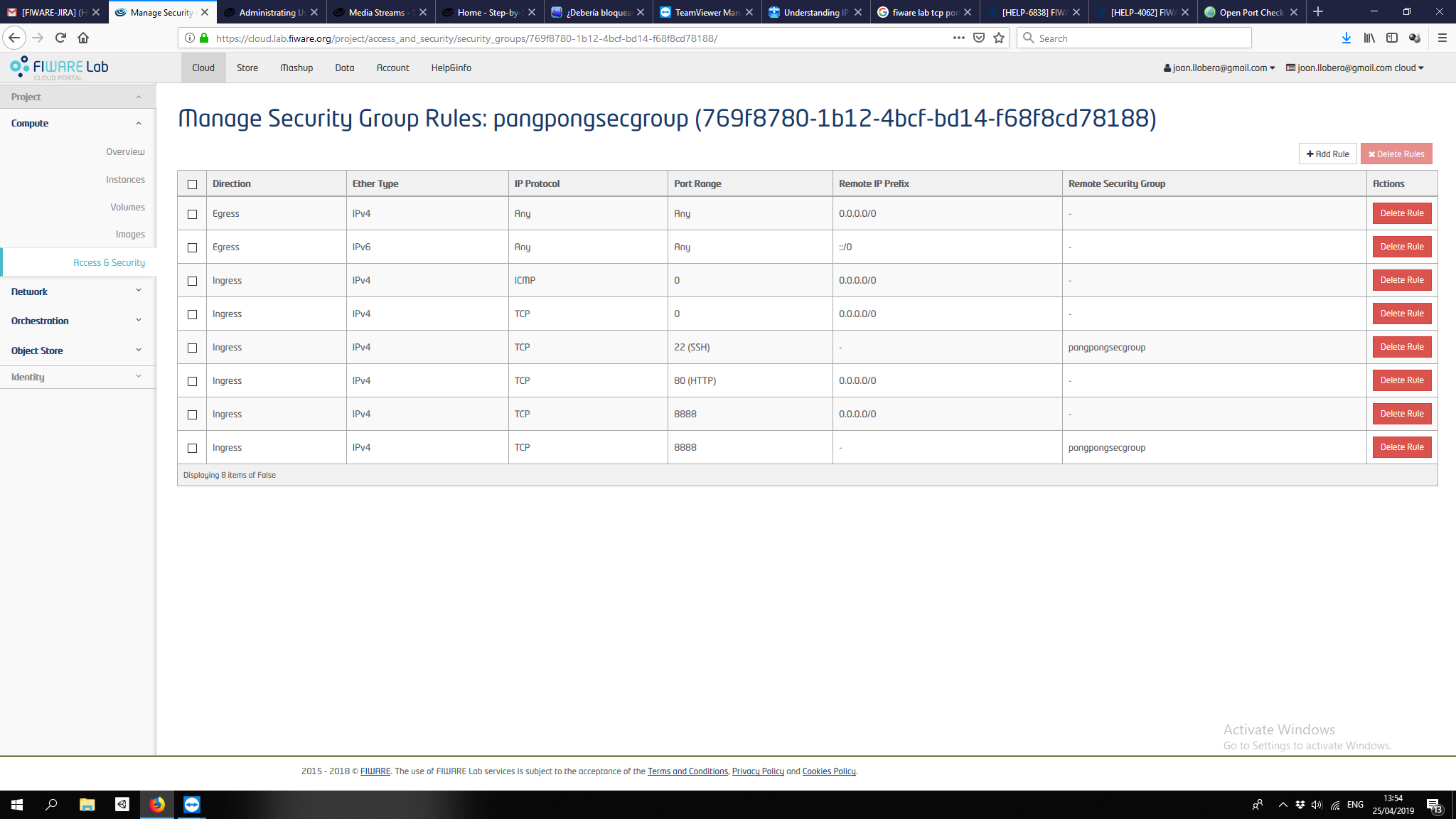Open TeamViewer taskbar icon

tap(192, 805)
